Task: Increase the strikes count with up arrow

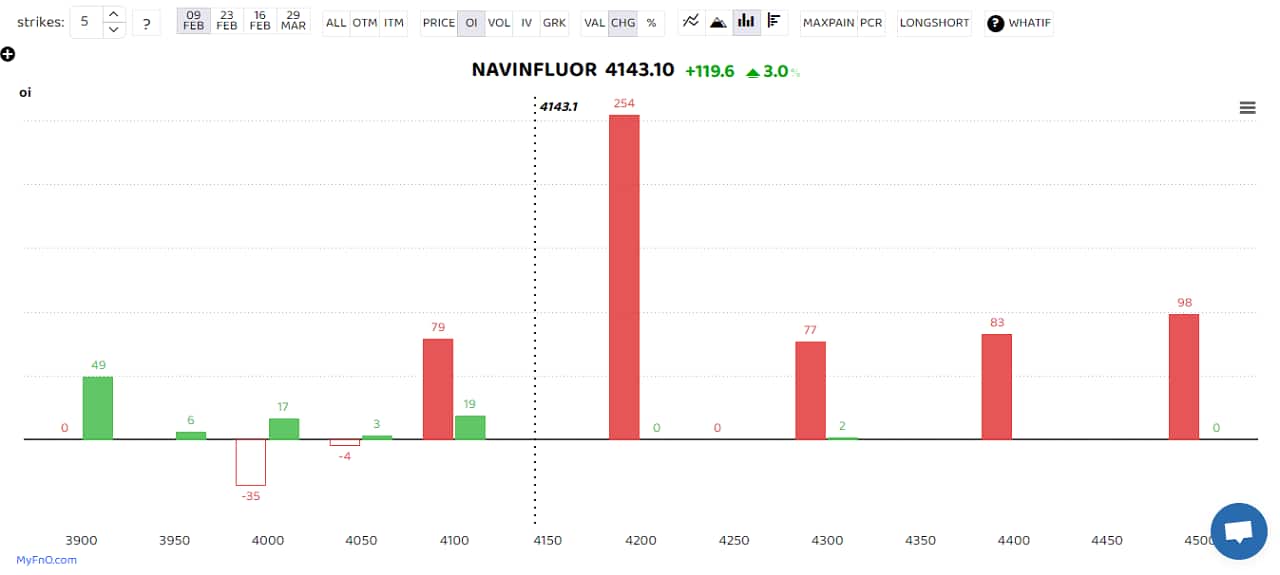Action: pyautogui.click(x=114, y=15)
